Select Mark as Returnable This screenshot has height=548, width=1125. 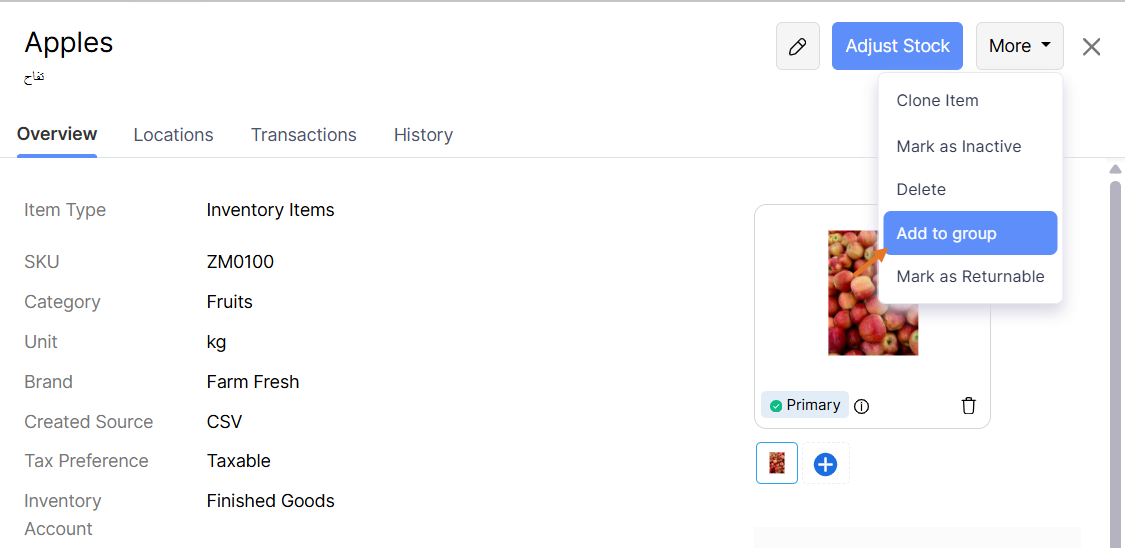coord(970,276)
